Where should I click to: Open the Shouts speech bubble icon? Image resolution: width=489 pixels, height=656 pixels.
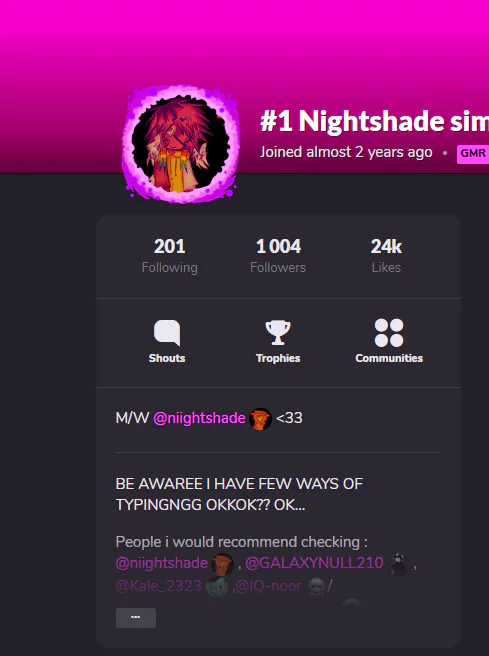[167, 333]
